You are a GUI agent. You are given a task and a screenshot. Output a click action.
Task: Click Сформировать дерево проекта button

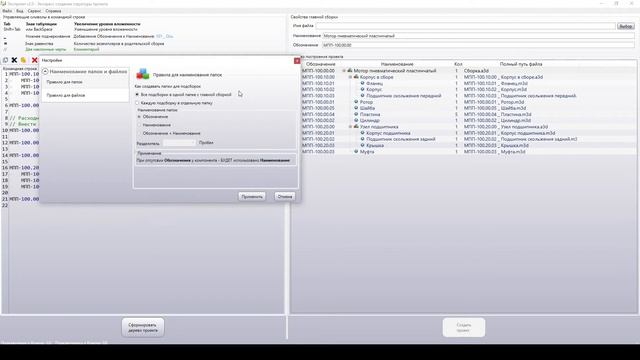(143, 327)
